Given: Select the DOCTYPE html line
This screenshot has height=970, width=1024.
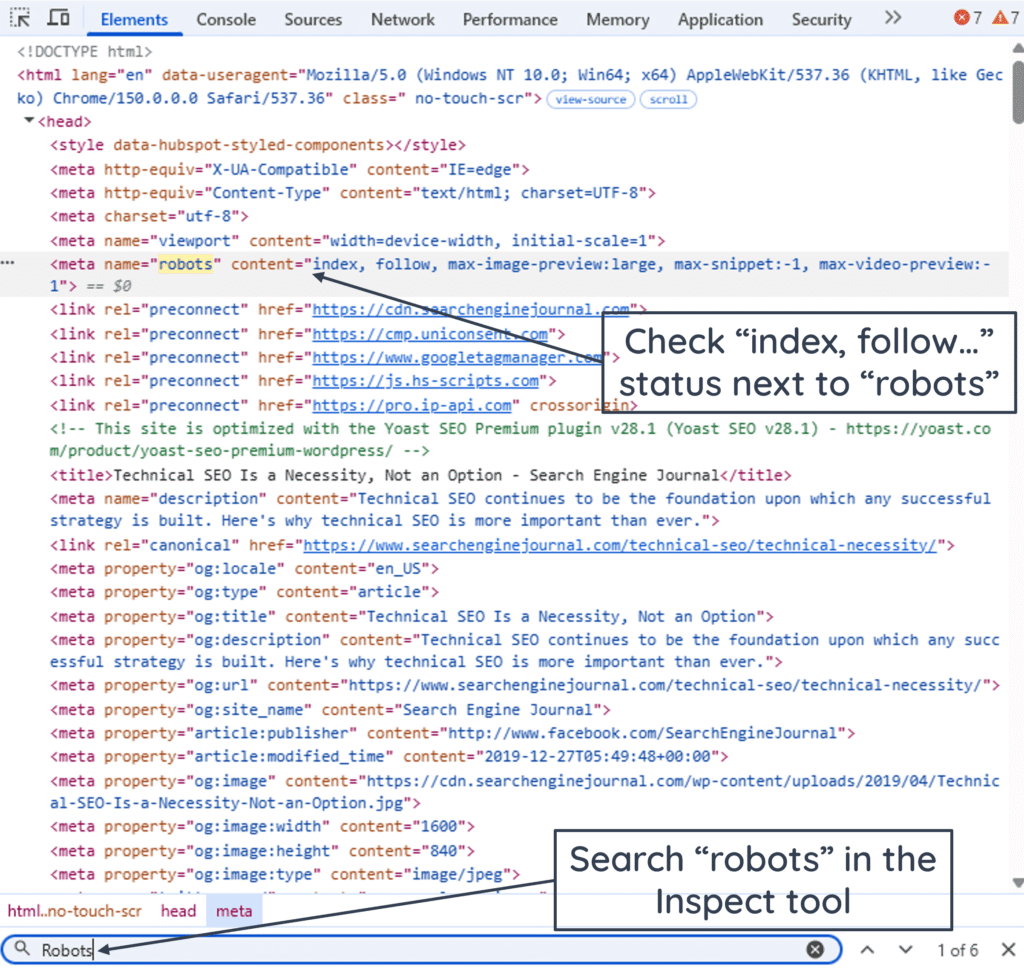Looking at the screenshot, I should pos(85,51).
